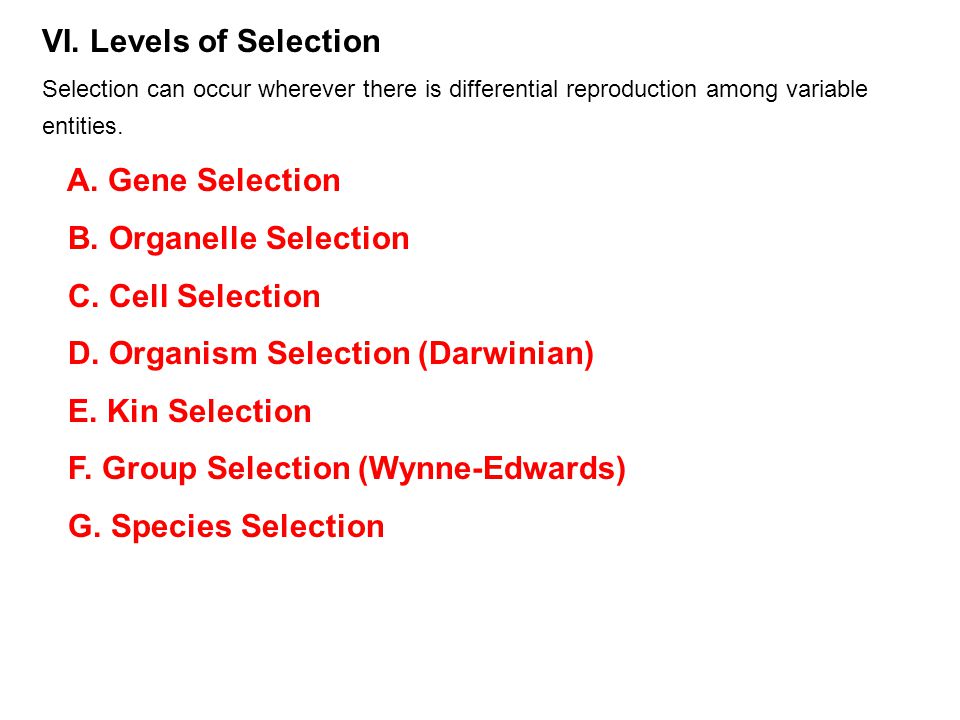Select 'F. Group Selection (Wynne-Edwards)' line
Screen dimensions: 960x720
coord(347,469)
